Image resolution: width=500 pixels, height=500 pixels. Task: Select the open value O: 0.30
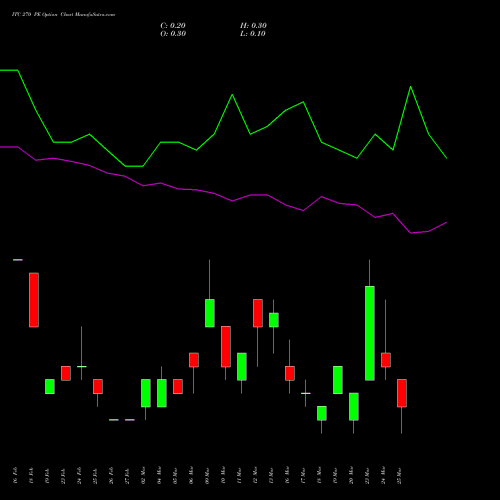(x=173, y=34)
